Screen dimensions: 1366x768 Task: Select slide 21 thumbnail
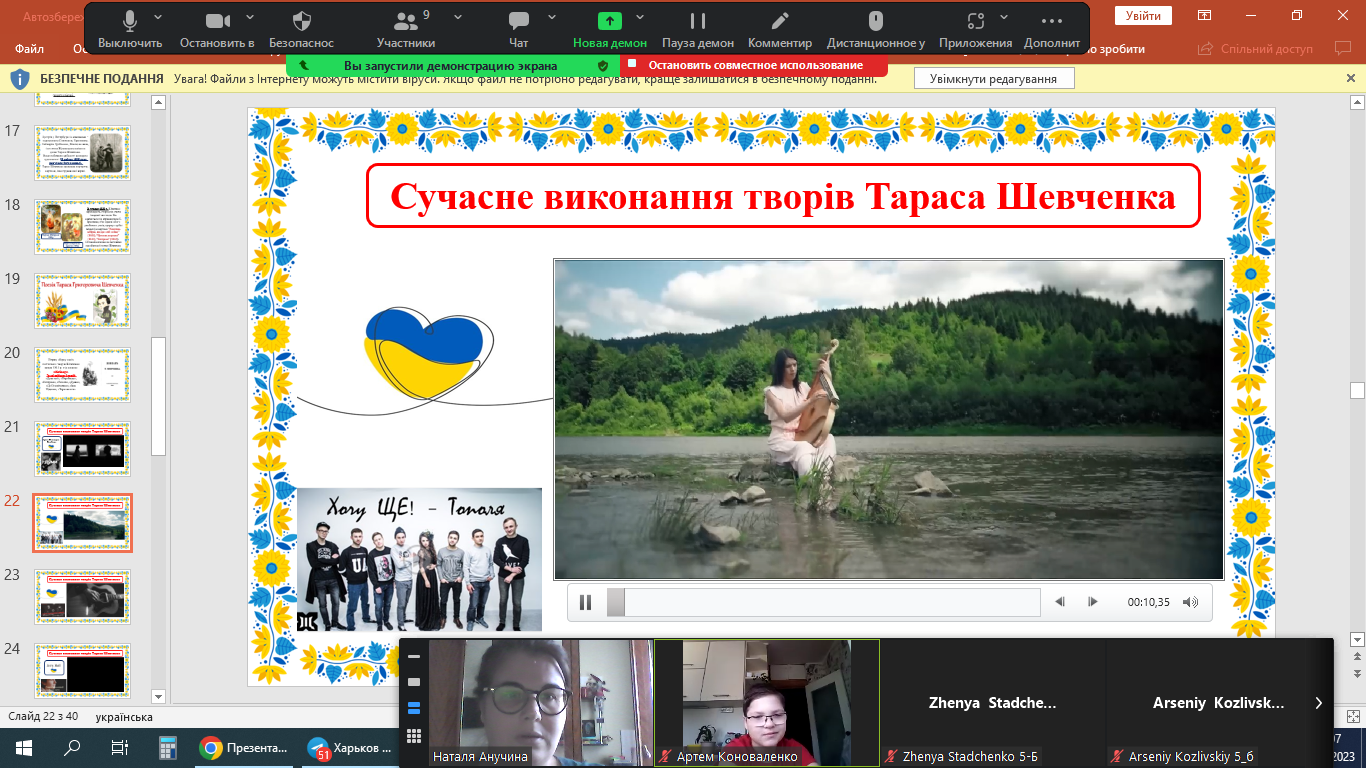(82, 449)
